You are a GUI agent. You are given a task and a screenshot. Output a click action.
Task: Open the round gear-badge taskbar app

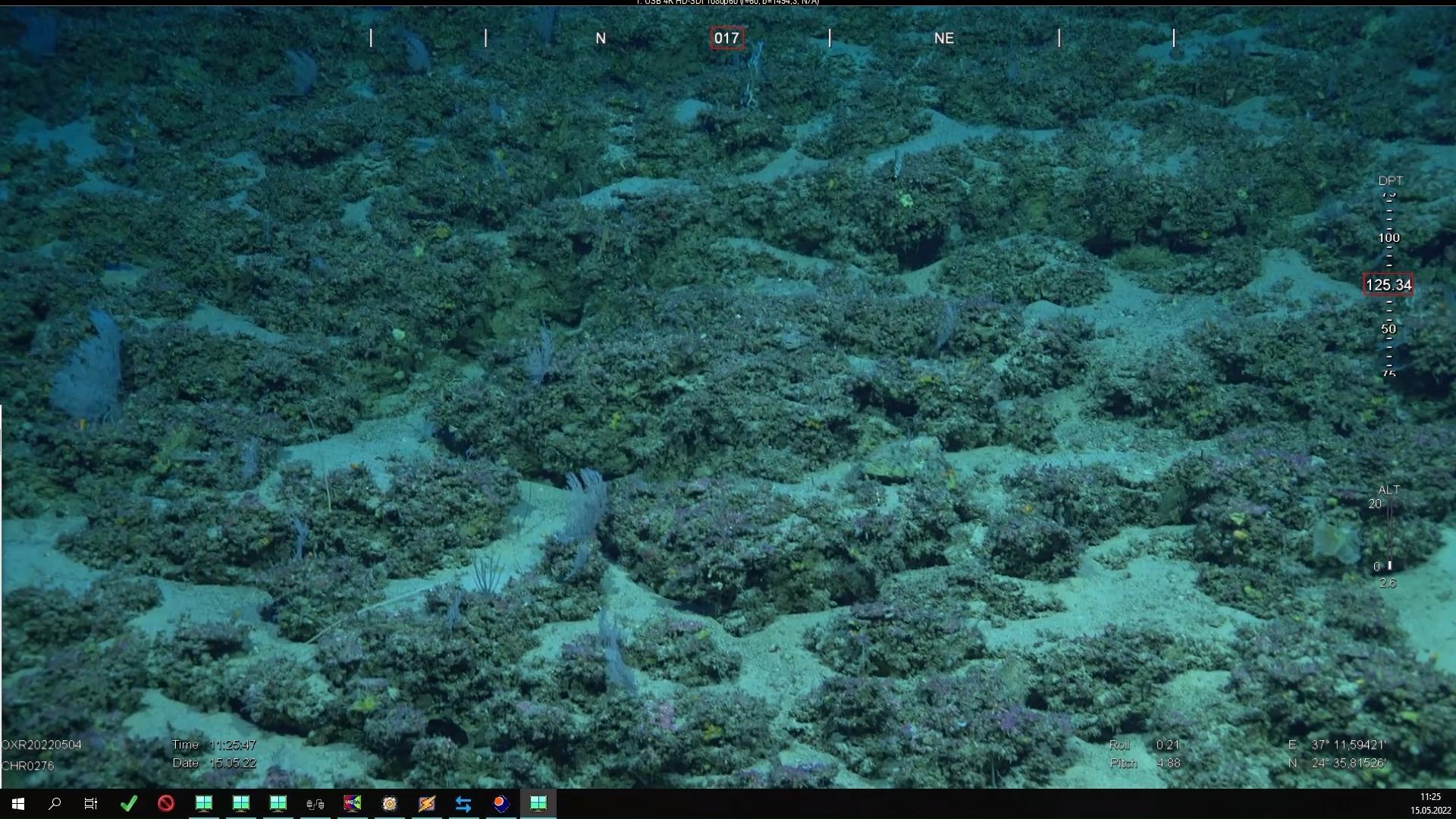pyautogui.click(x=389, y=804)
